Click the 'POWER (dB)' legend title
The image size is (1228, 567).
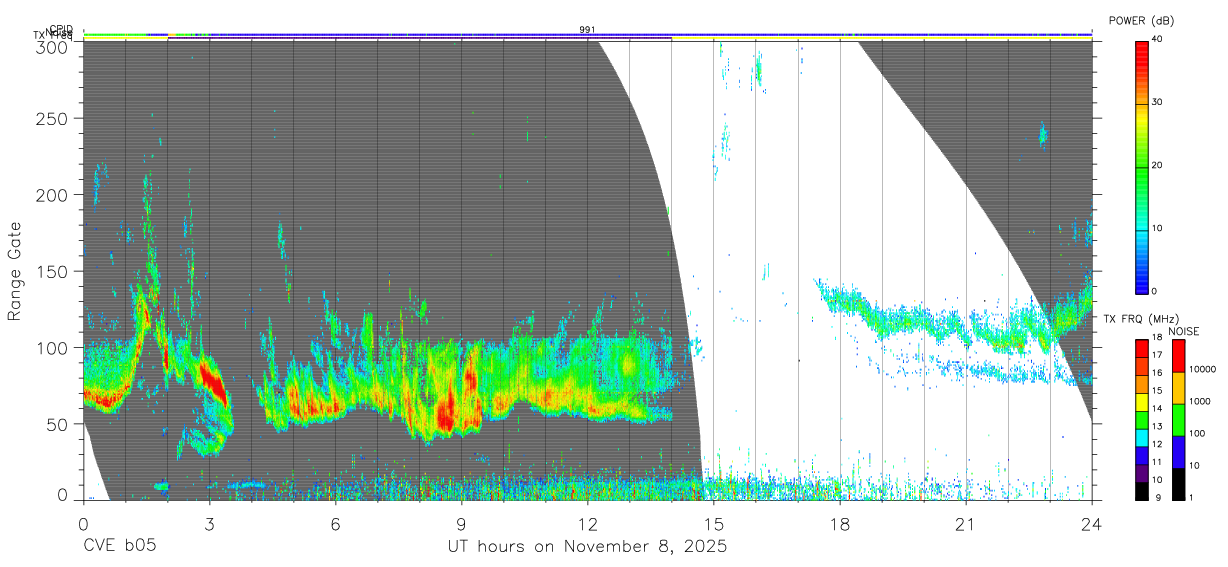pyautogui.click(x=1142, y=20)
